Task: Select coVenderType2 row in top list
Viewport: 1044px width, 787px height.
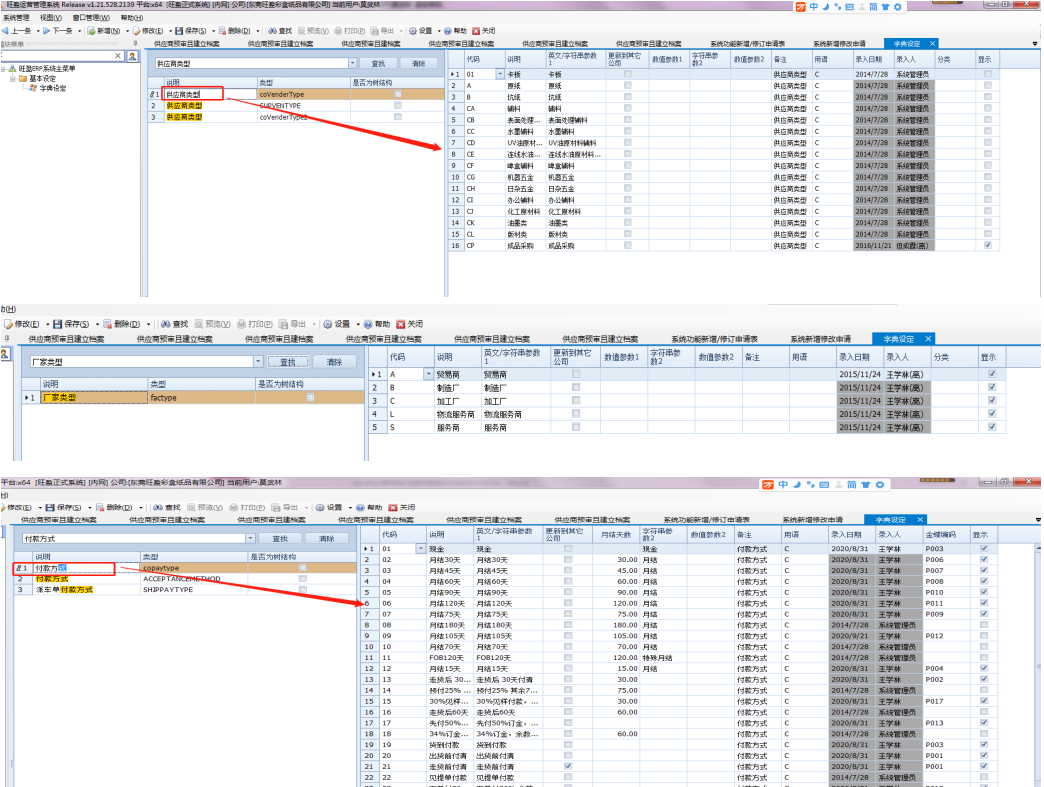Action: [296, 117]
